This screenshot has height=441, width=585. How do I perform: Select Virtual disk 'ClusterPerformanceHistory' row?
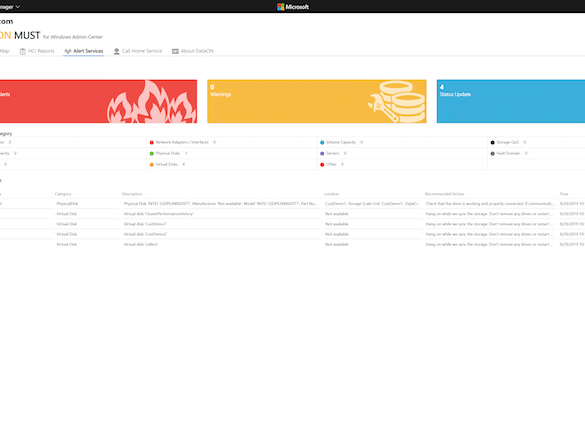[x=292, y=214]
